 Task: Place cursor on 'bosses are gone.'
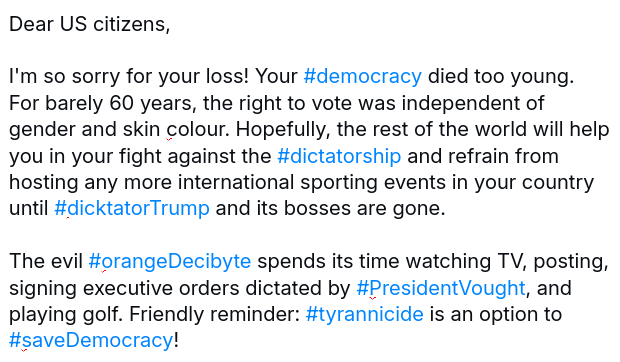[365, 209]
